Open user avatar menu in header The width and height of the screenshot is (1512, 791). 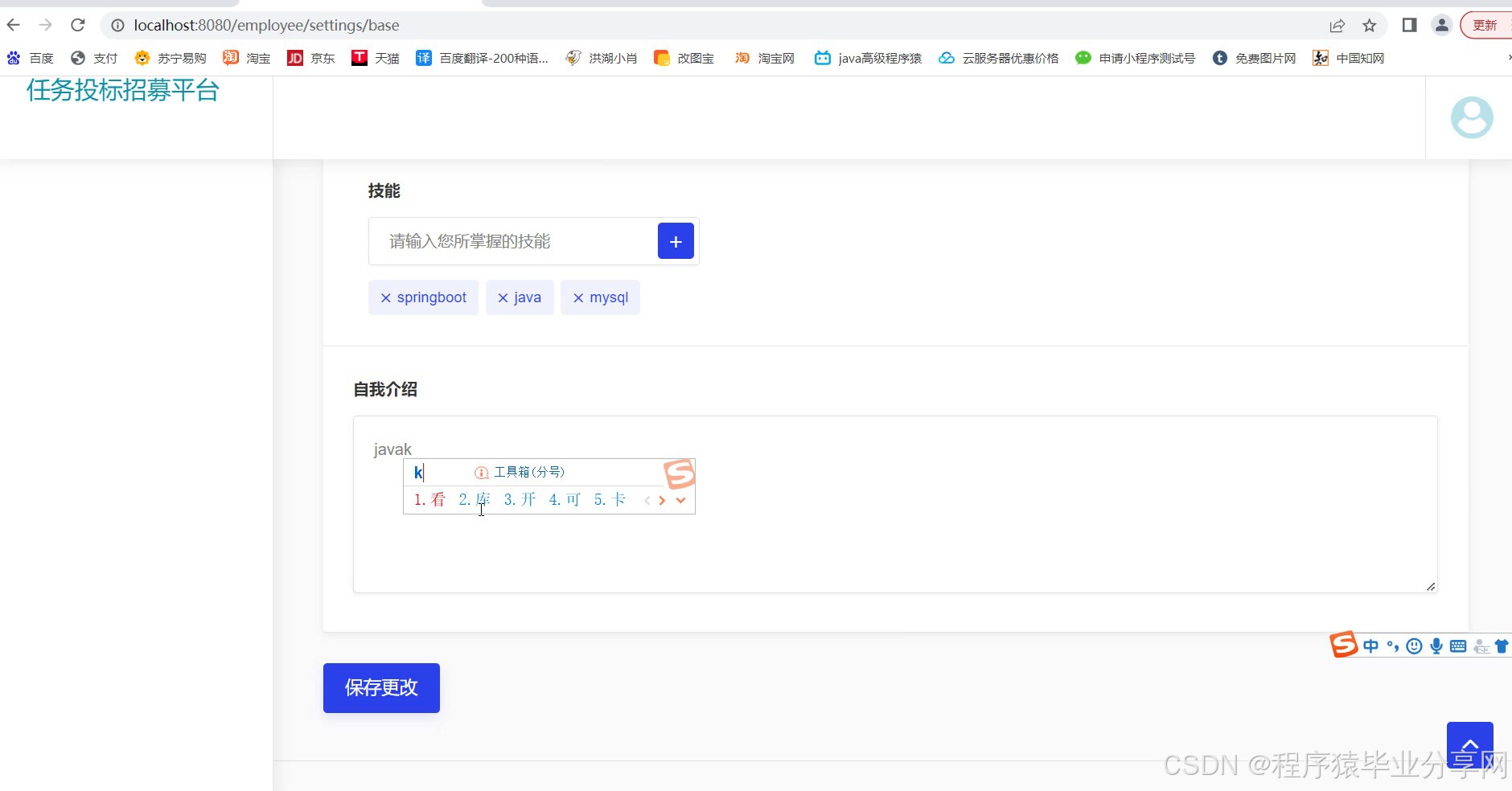1472,117
